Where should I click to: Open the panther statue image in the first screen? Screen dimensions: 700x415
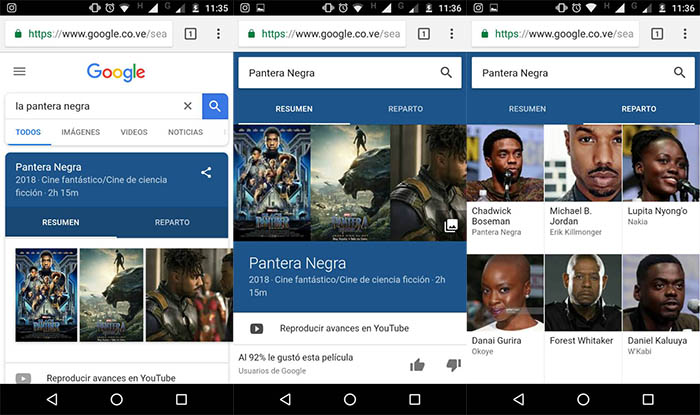pos(112,295)
